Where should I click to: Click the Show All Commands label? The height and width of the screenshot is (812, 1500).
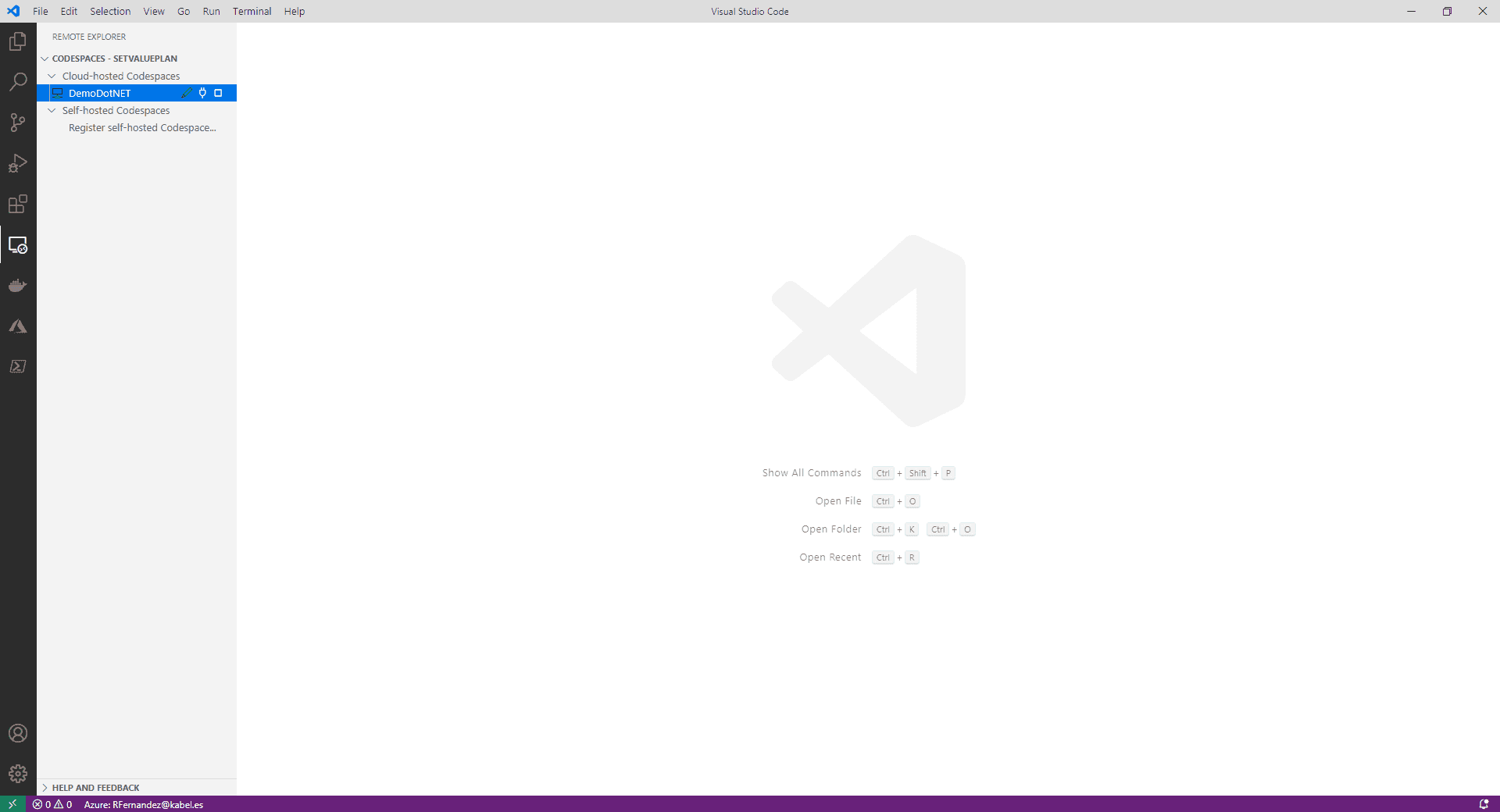[812, 473]
